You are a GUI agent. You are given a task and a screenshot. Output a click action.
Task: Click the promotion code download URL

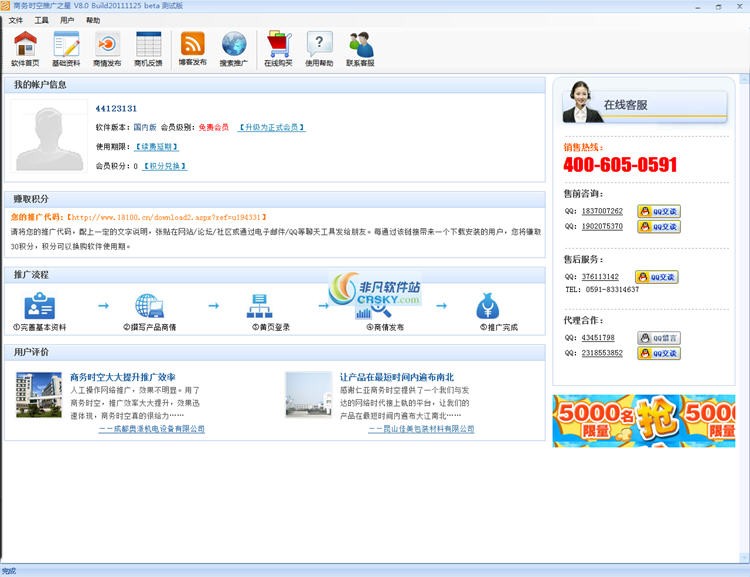(x=166, y=217)
